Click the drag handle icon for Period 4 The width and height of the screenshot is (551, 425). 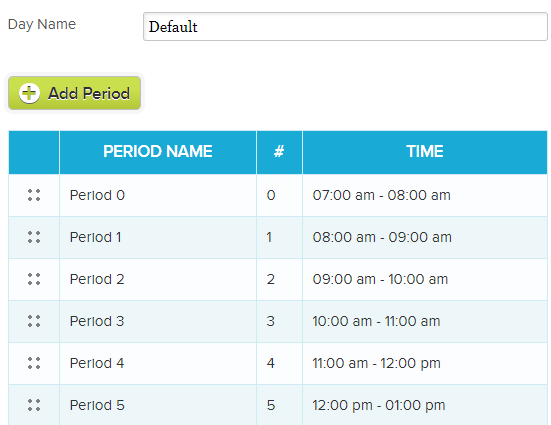pyautogui.click(x=34, y=363)
